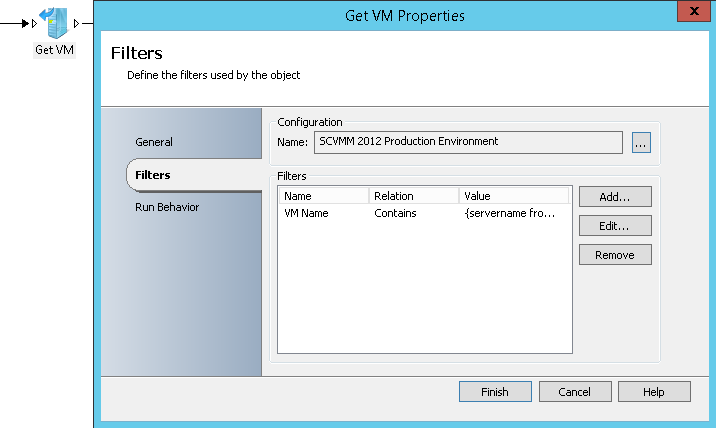716x428 pixels.
Task: Click the Edit... filter button
Action: 615,226
